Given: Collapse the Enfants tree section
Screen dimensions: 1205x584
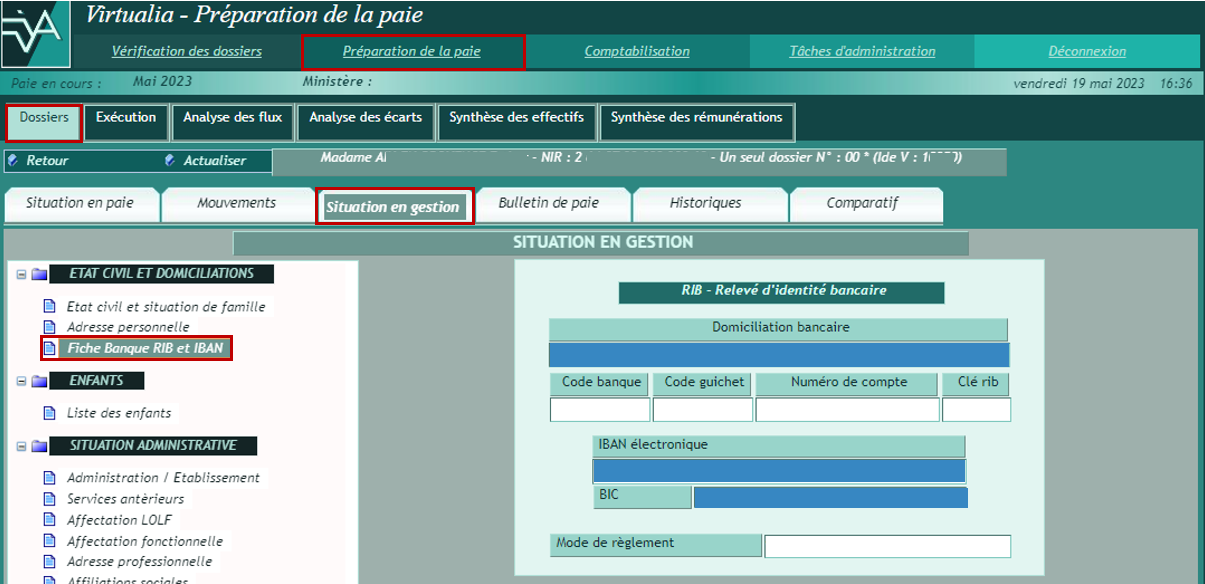Looking at the screenshot, I should point(21,381).
